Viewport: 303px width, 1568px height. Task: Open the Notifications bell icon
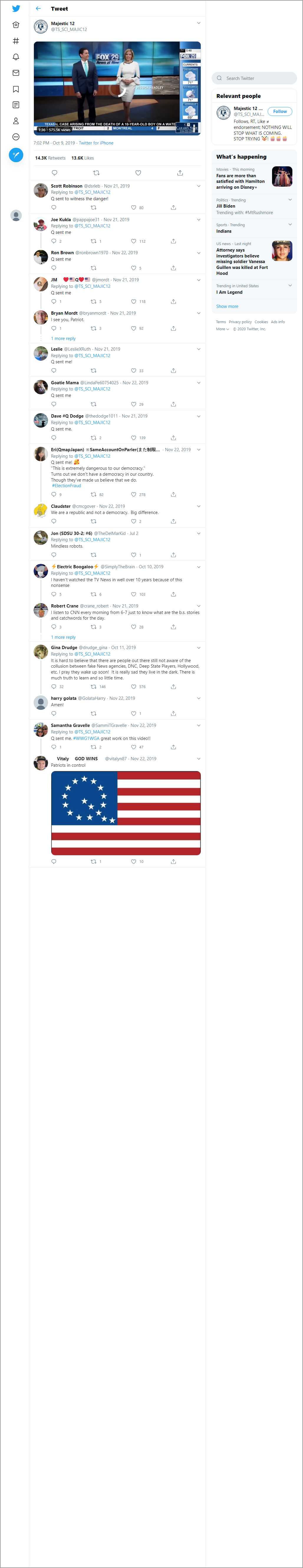[16, 57]
